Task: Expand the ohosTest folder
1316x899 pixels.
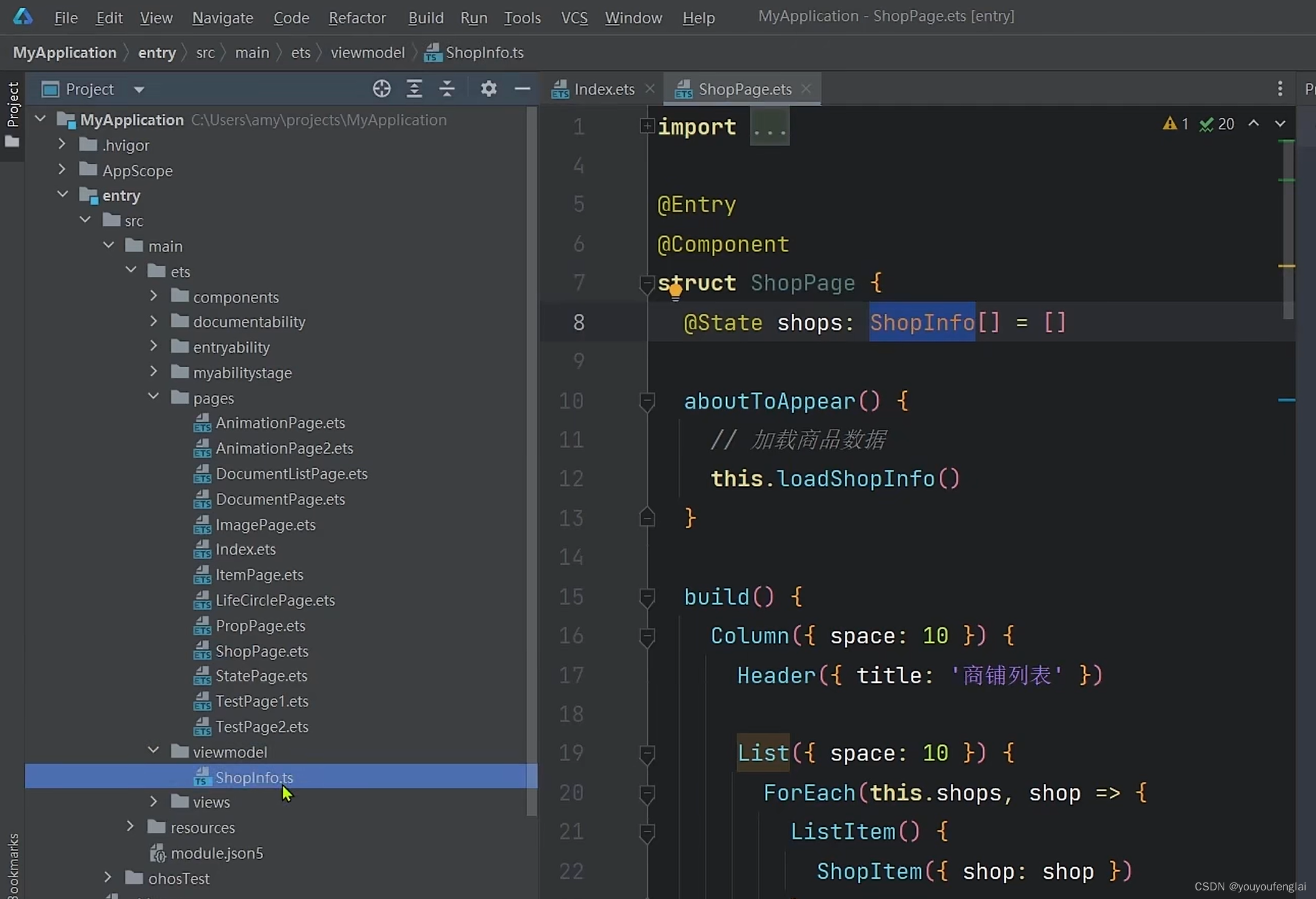Action: point(108,878)
